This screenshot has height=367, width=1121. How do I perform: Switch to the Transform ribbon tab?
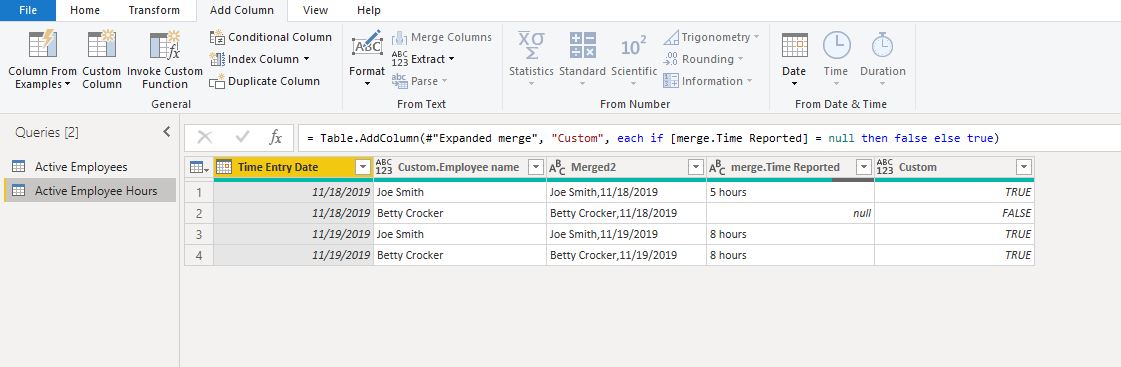tap(154, 10)
